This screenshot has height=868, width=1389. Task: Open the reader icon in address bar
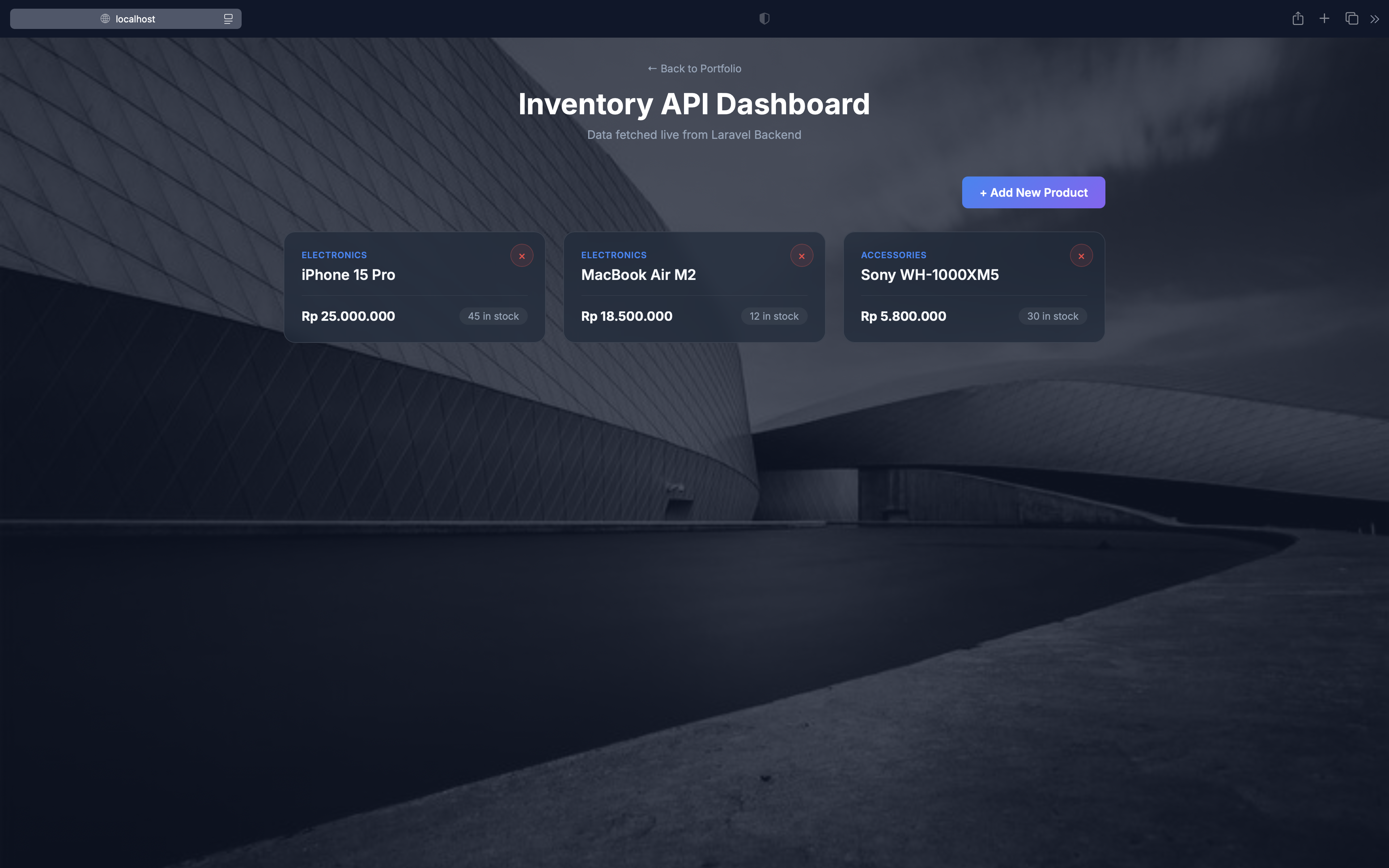pyautogui.click(x=229, y=19)
